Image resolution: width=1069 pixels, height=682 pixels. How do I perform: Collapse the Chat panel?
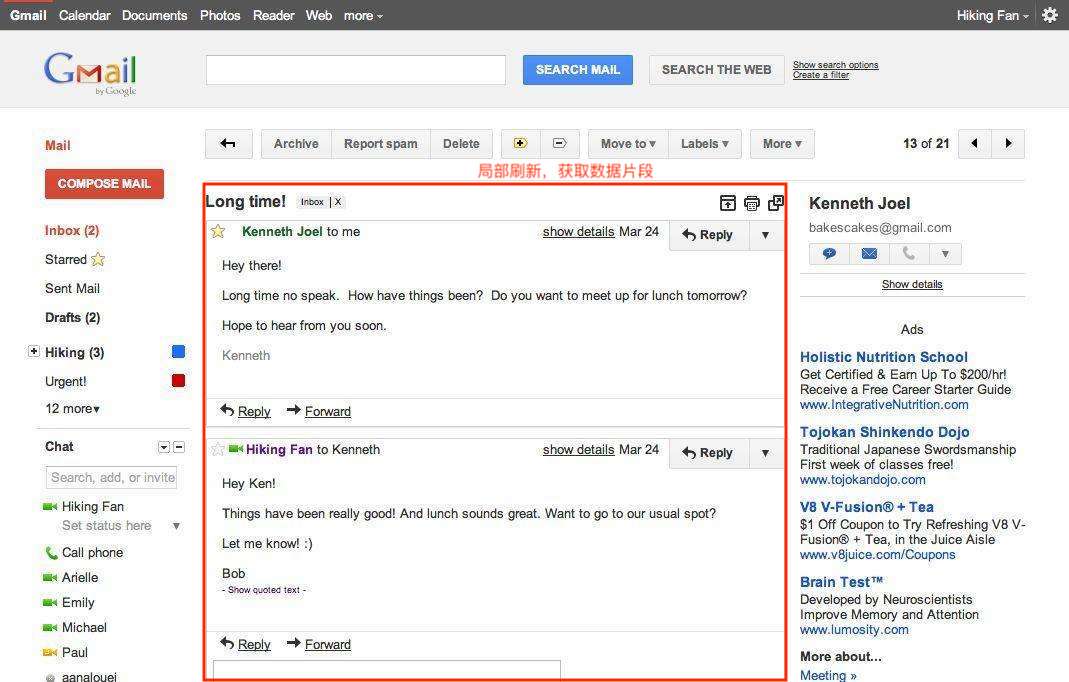(x=179, y=447)
